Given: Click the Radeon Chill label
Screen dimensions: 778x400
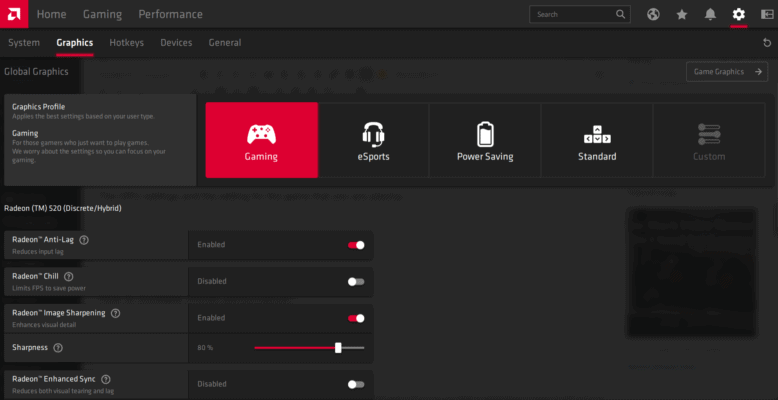Looking at the screenshot, I should click(x=35, y=276).
